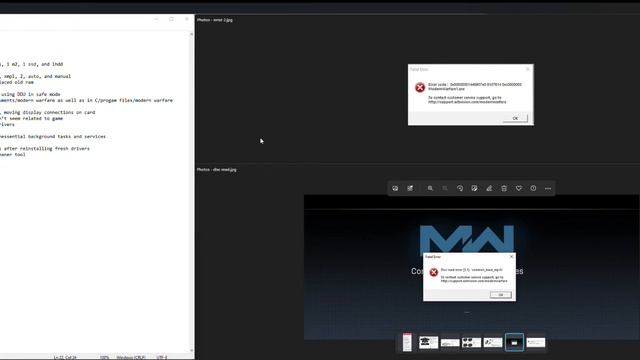Select the last filmstrip thumbnail
This screenshot has height=360, width=640.
click(x=536, y=342)
